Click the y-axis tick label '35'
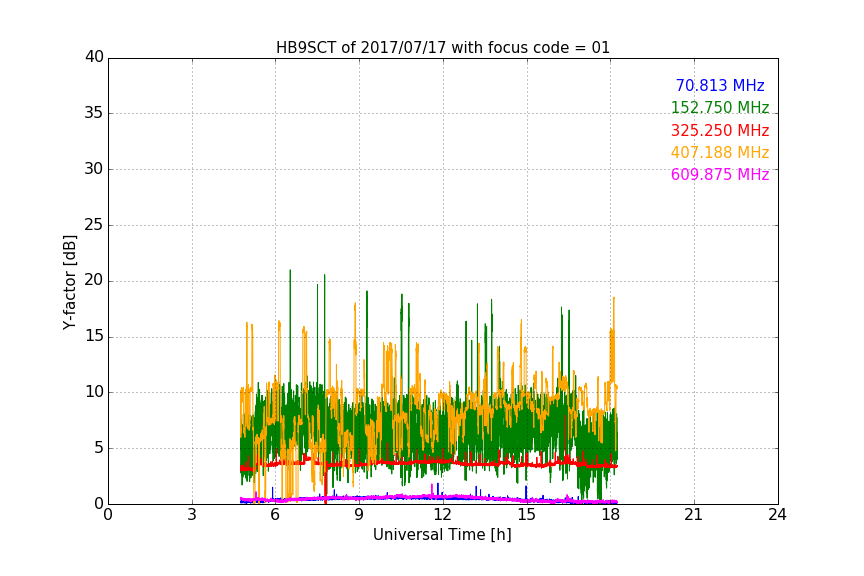The image size is (864, 576). (x=94, y=113)
